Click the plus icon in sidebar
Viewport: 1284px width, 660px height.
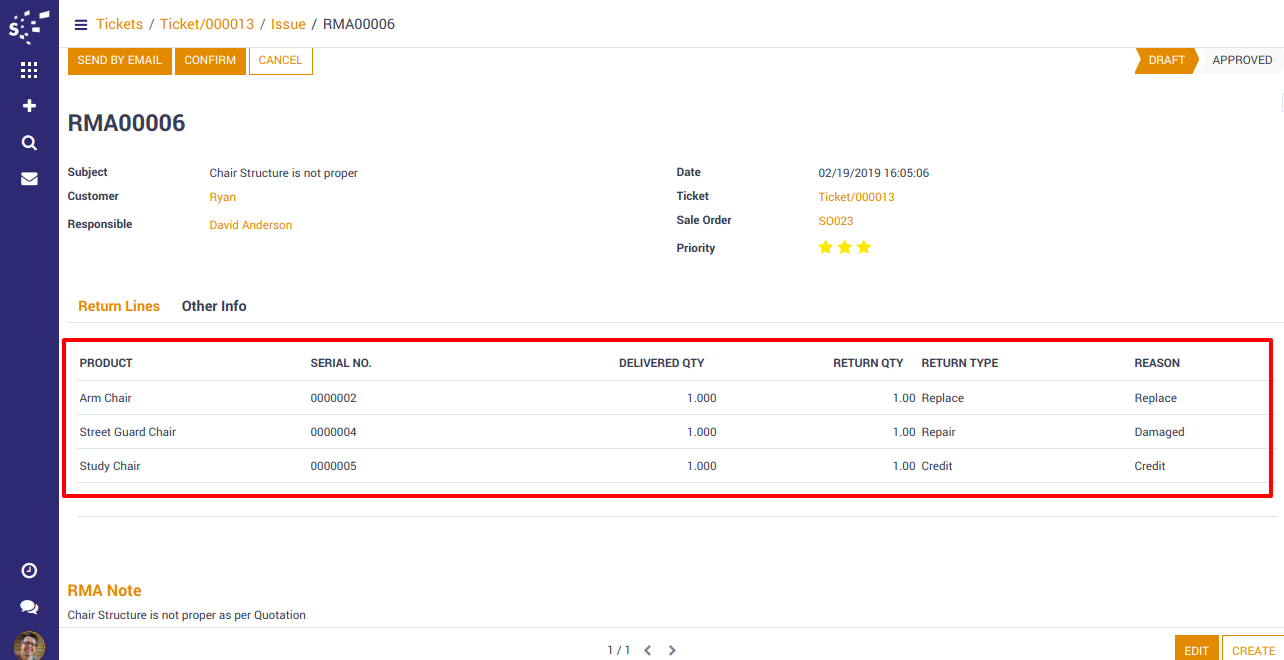(29, 106)
